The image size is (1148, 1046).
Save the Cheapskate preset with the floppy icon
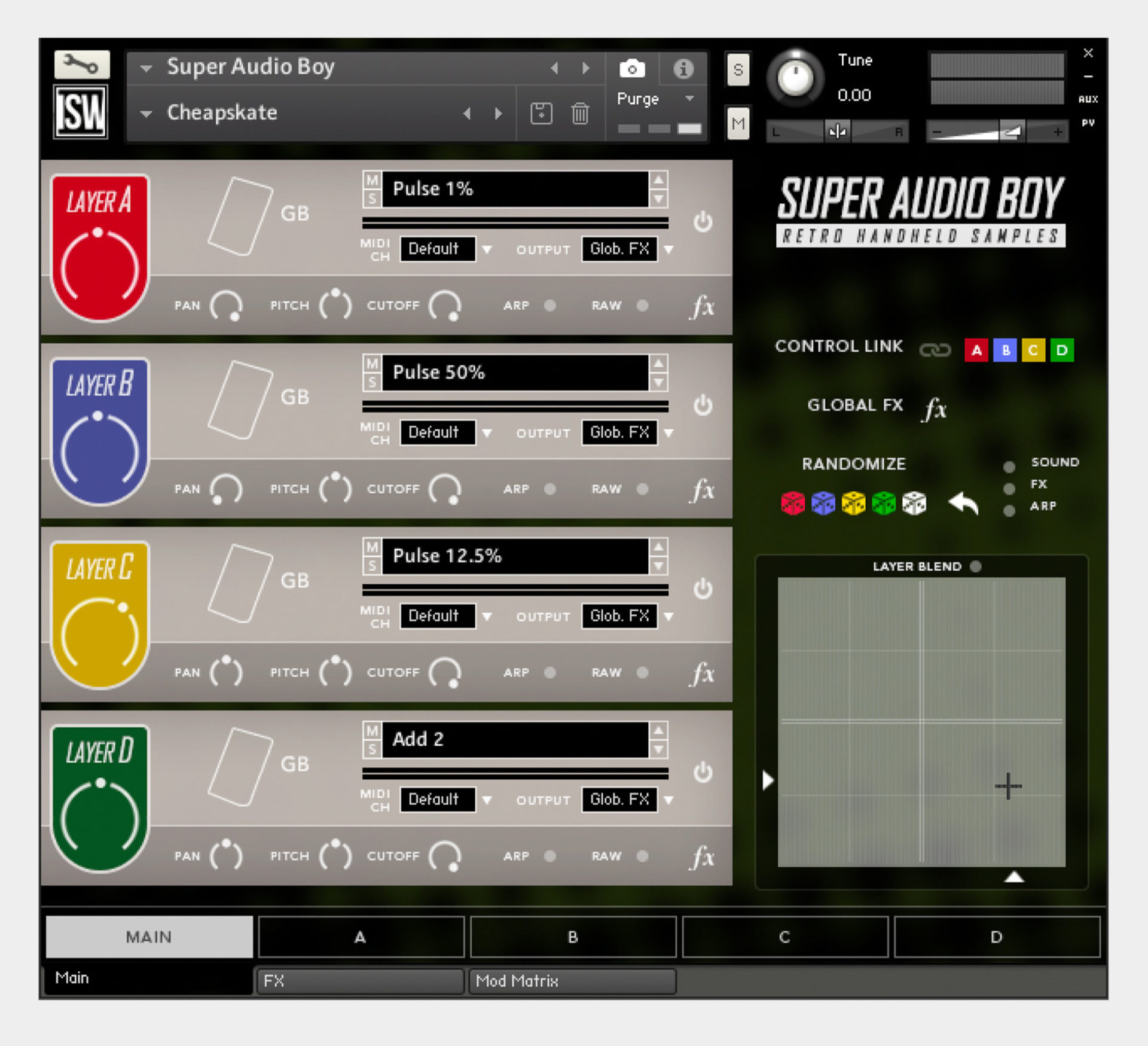click(x=540, y=114)
